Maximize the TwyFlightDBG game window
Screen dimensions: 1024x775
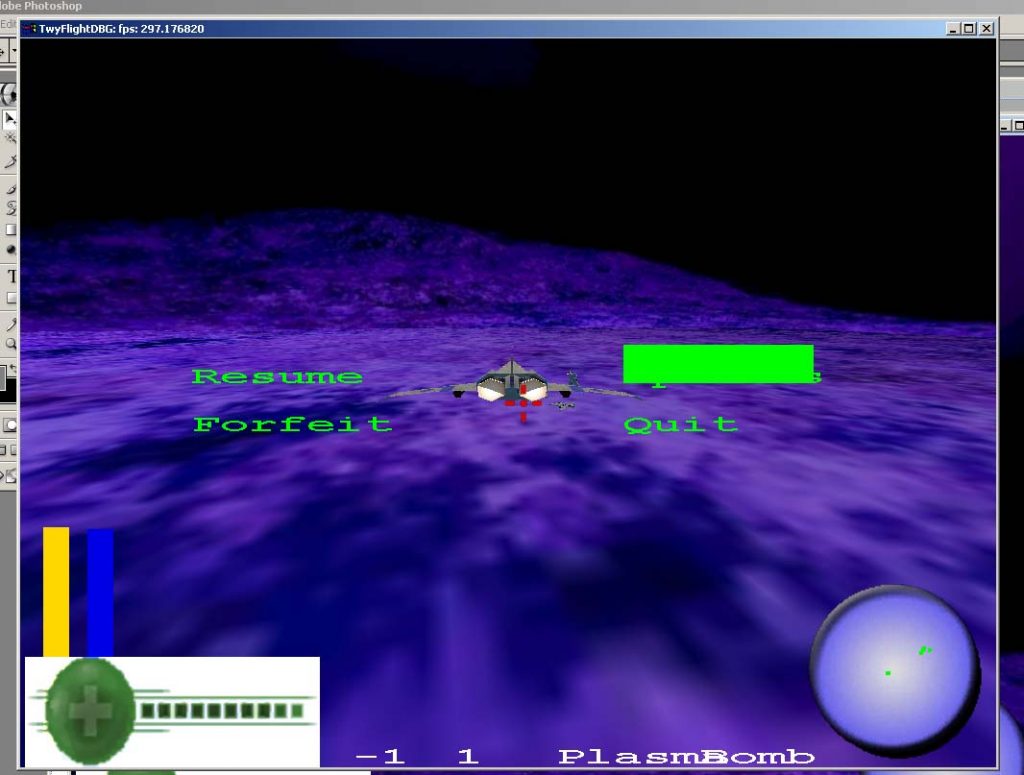968,29
